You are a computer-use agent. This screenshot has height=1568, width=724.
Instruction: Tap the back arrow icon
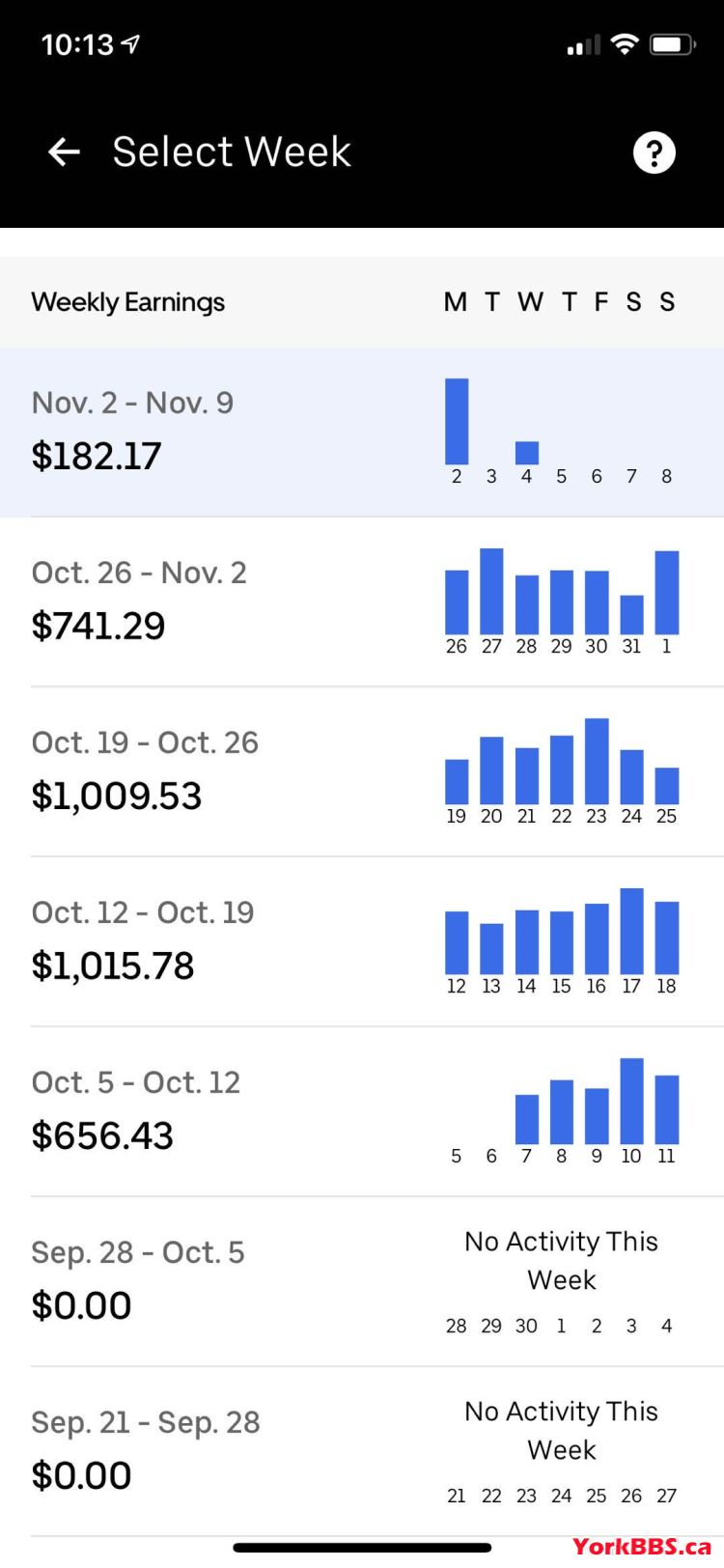[64, 152]
